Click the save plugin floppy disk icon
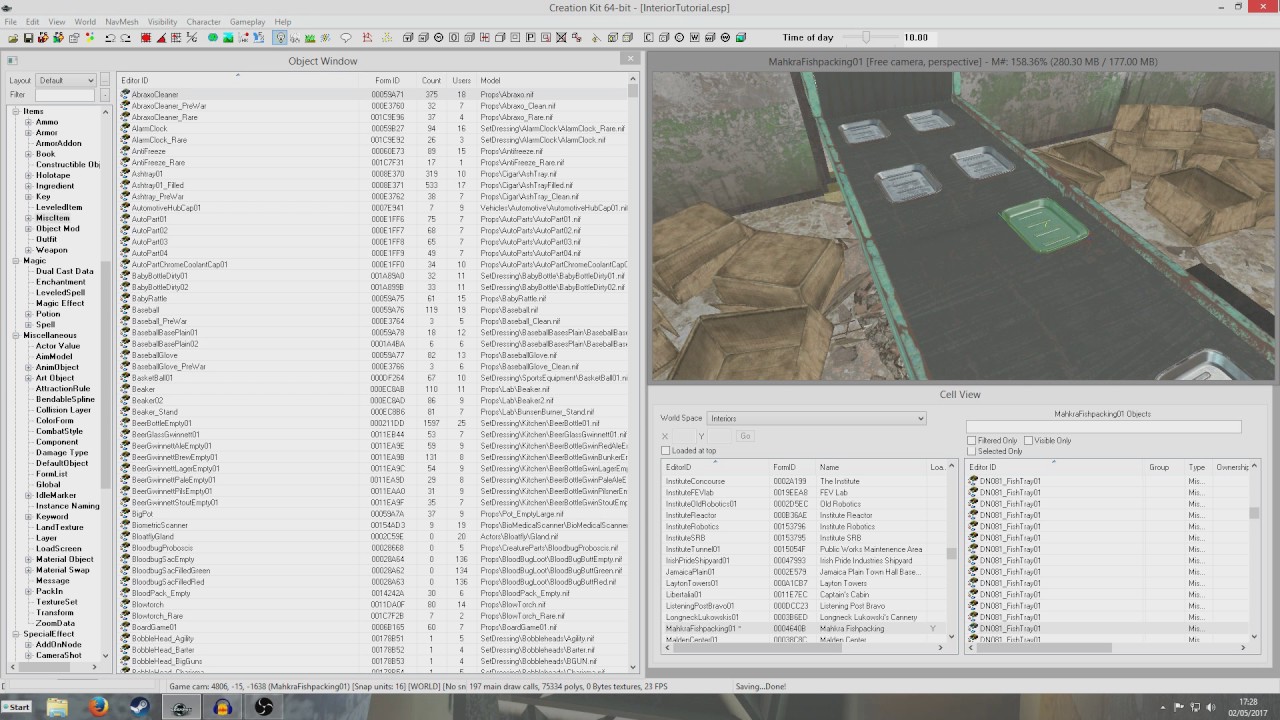1280x720 pixels. pyautogui.click(x=28, y=38)
